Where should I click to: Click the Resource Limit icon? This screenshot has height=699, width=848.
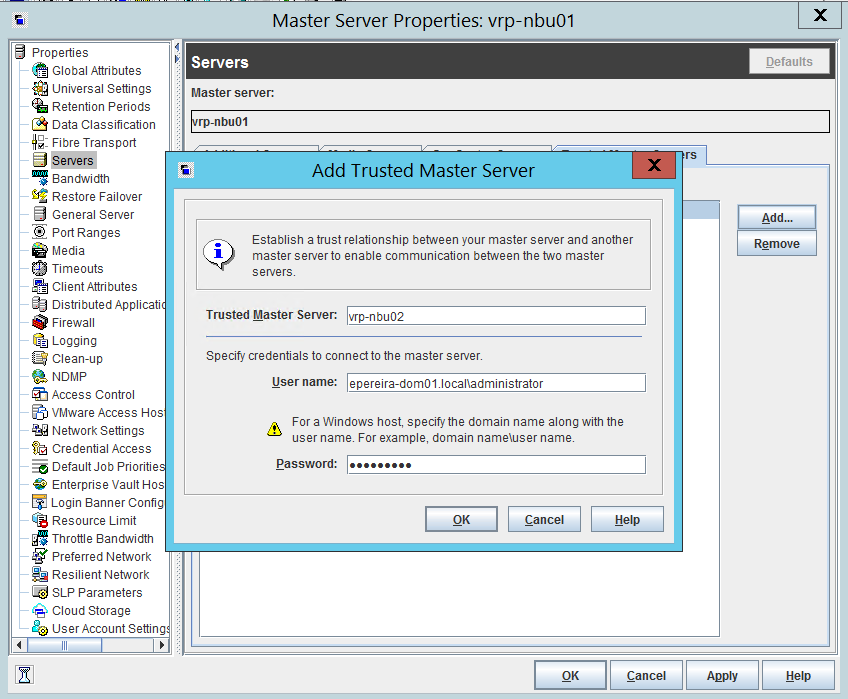(40, 520)
